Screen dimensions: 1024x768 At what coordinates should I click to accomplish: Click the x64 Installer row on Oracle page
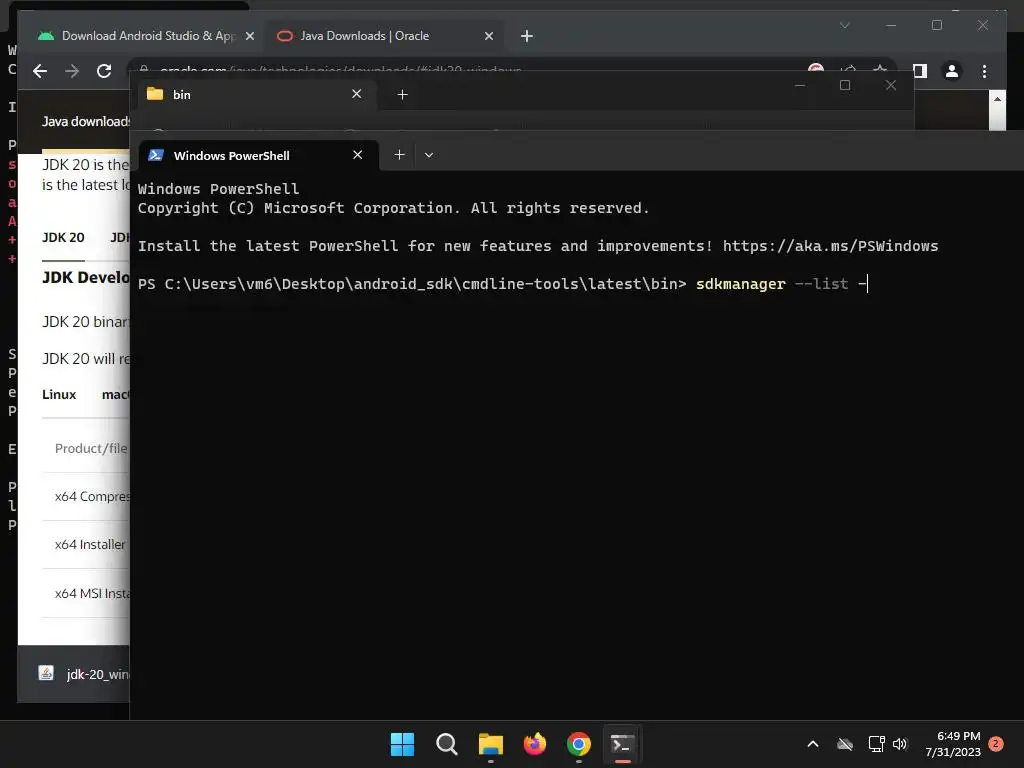coord(86,545)
